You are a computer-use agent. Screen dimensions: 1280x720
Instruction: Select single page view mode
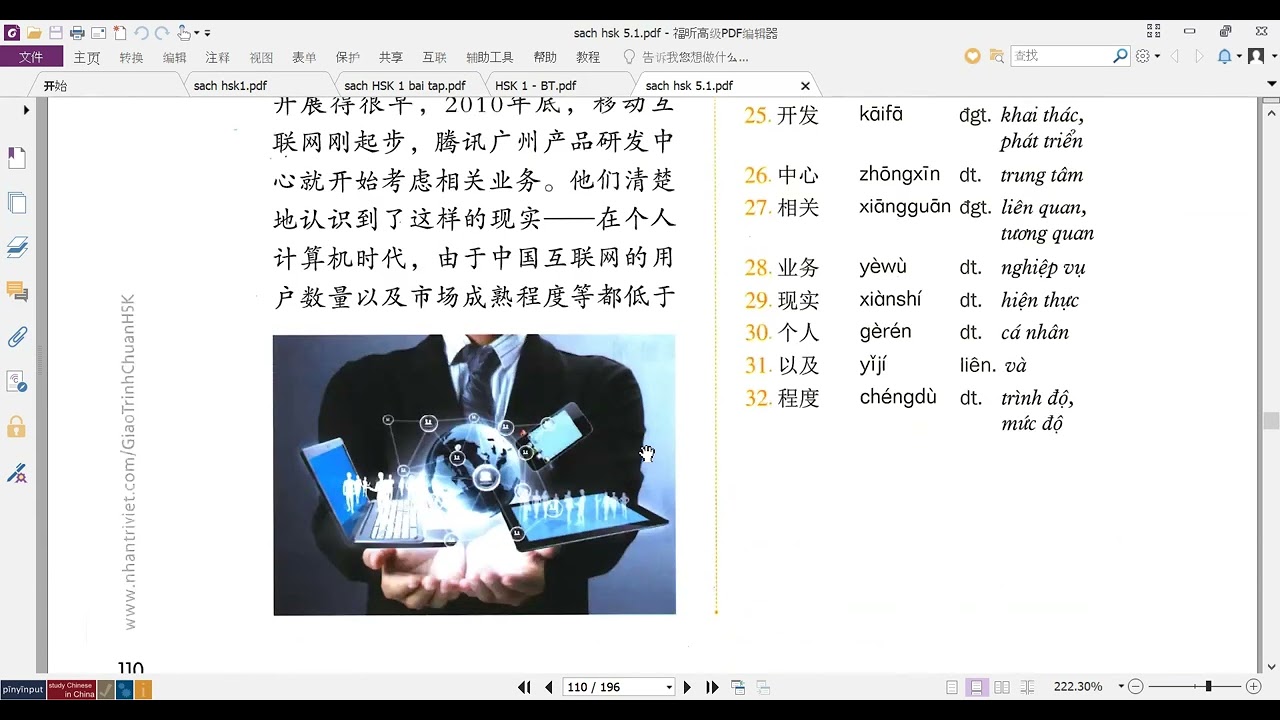952,687
